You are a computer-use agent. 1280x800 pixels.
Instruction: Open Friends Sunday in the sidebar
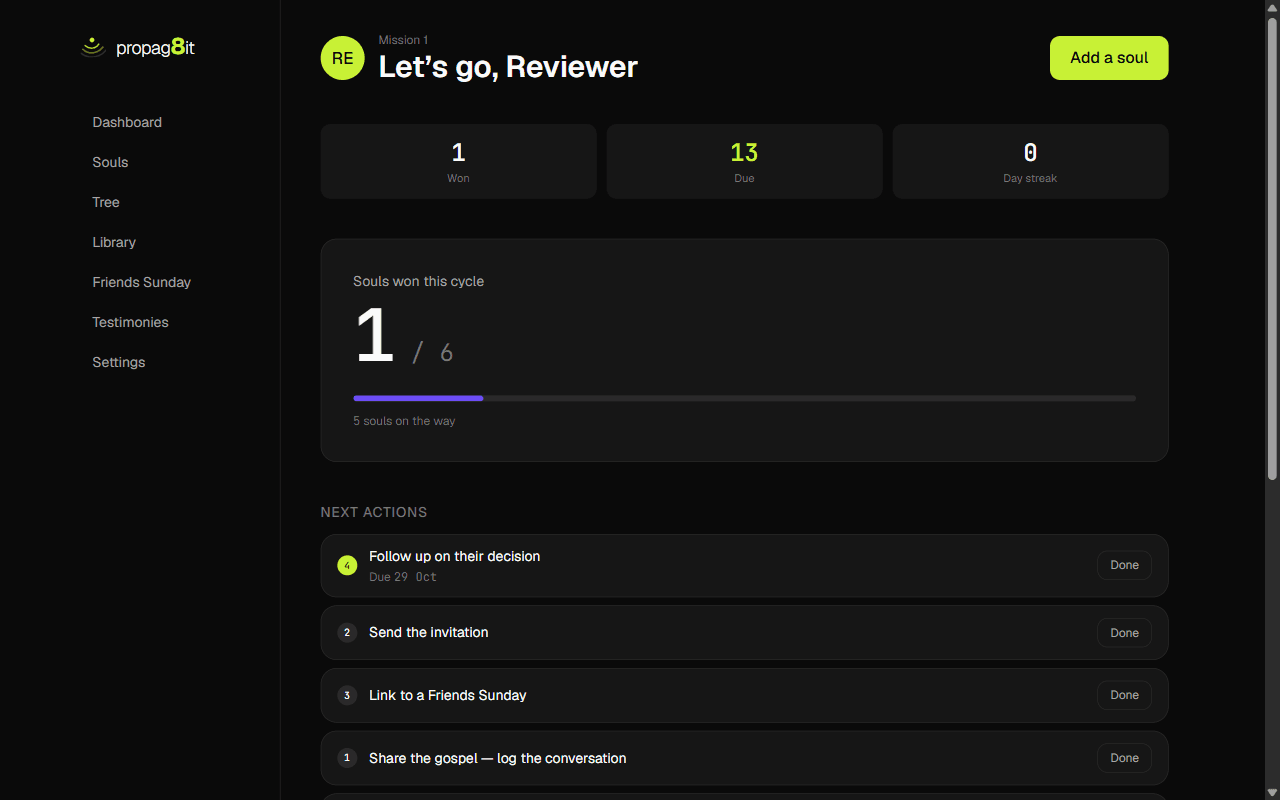click(141, 282)
